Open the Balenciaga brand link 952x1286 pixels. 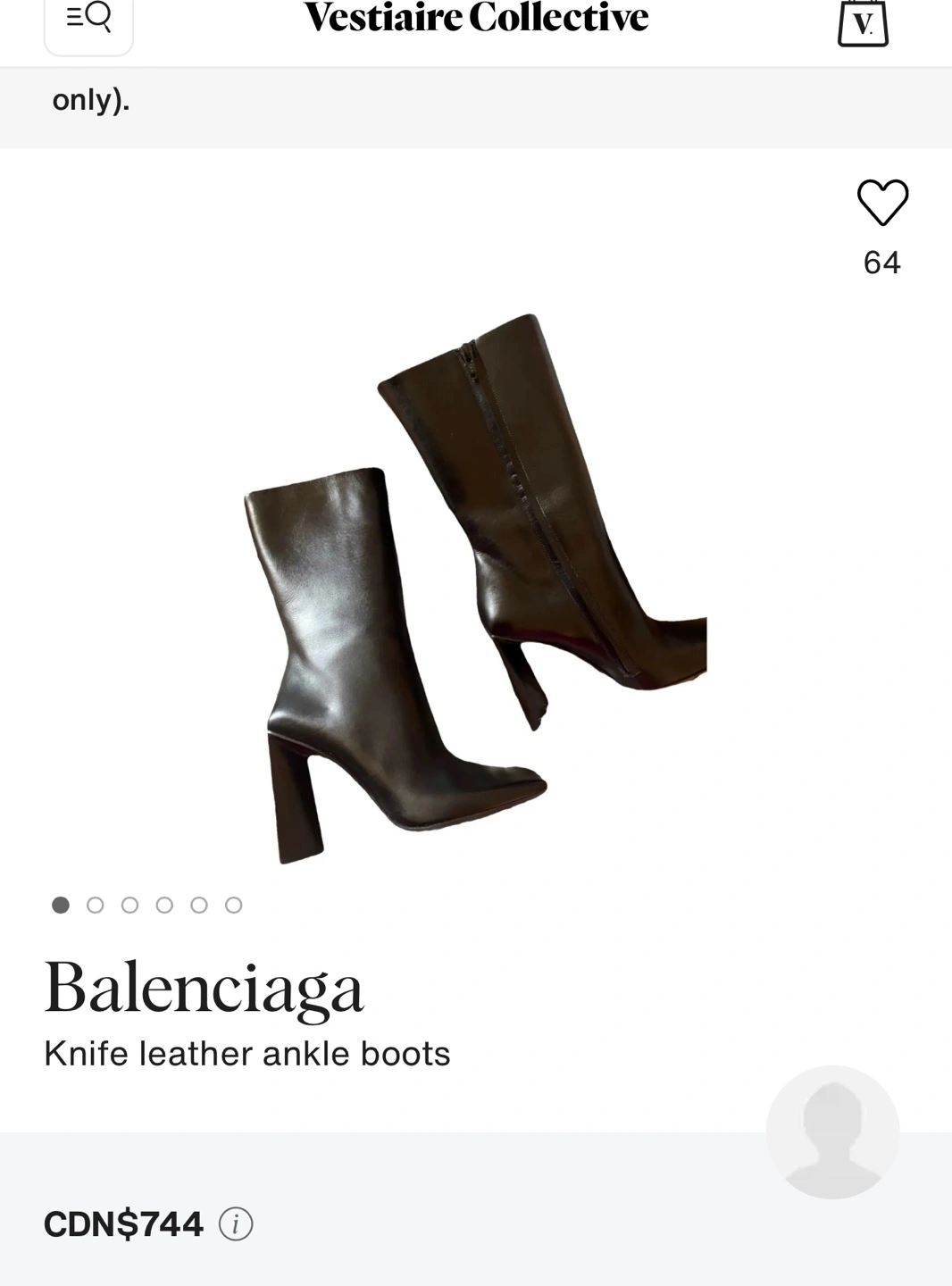[x=205, y=989]
